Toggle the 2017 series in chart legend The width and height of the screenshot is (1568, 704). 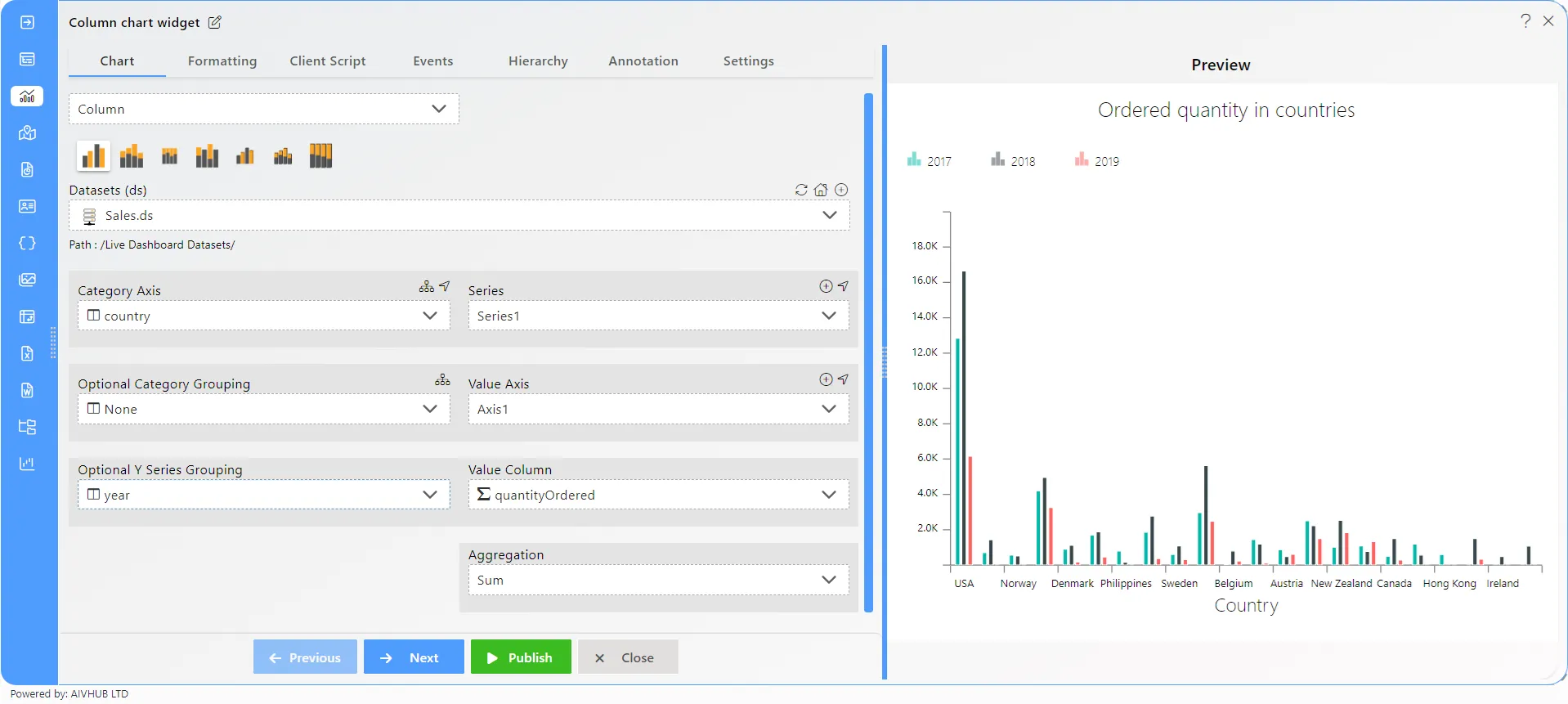[x=930, y=160]
